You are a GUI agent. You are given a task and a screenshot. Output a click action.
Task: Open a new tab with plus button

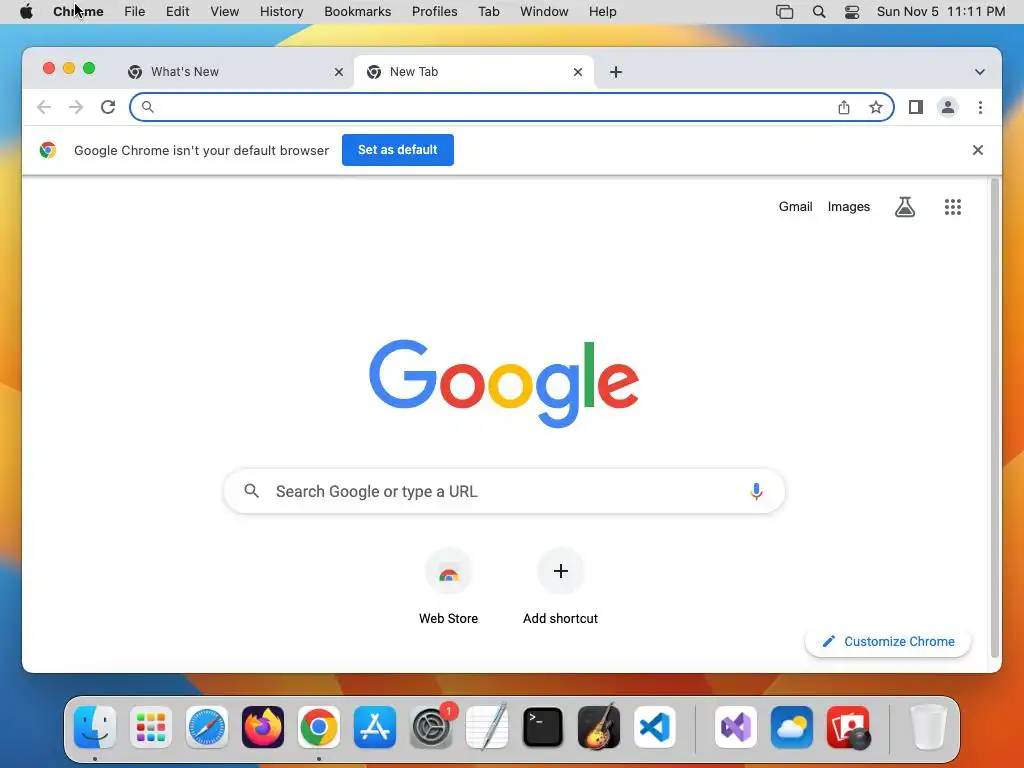tap(616, 72)
